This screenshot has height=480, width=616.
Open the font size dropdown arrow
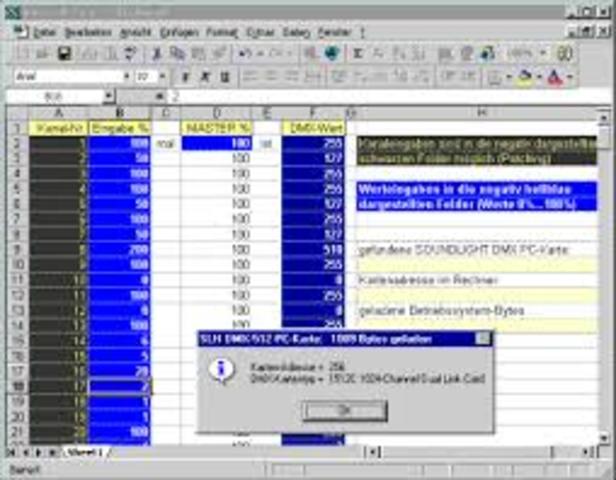click(162, 77)
